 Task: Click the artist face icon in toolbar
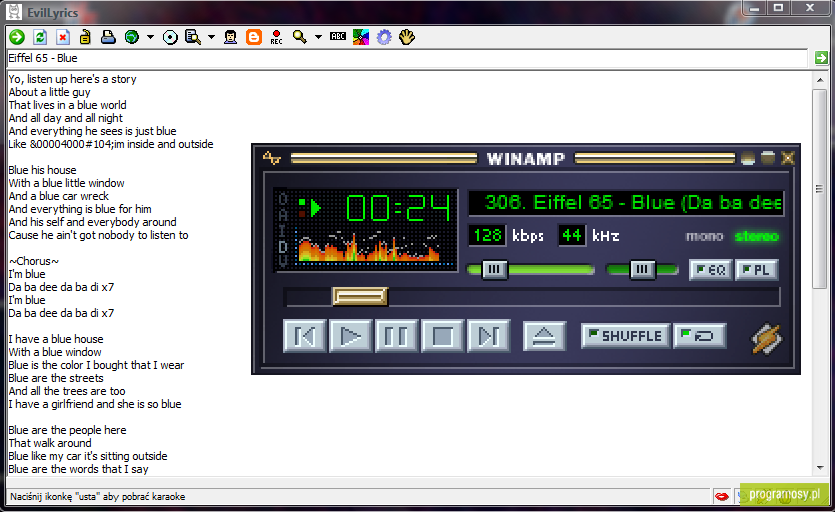[x=231, y=37]
